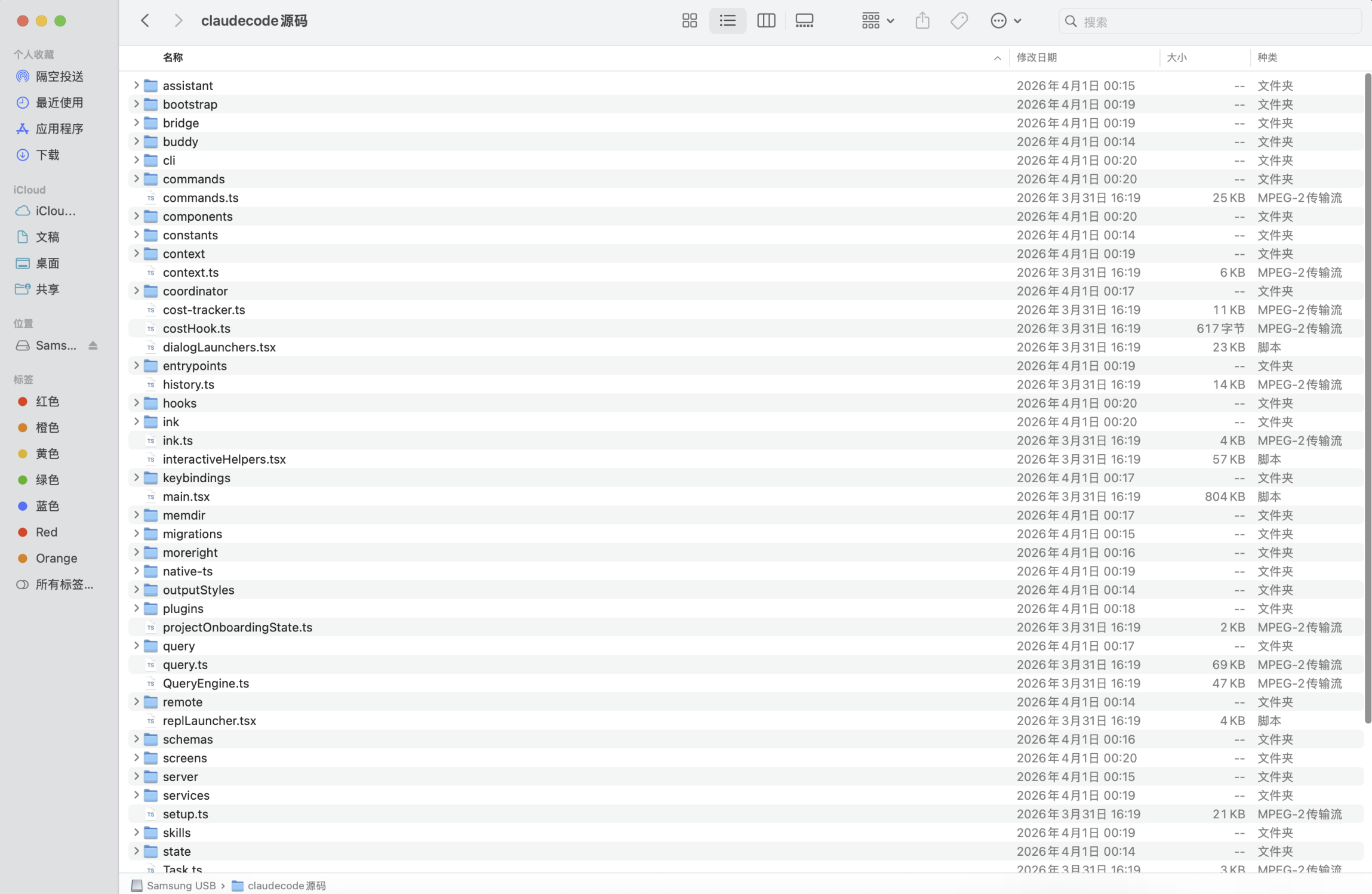Image resolution: width=1372 pixels, height=894 pixels.
Task: Switch to gallery view
Action: 804,21
